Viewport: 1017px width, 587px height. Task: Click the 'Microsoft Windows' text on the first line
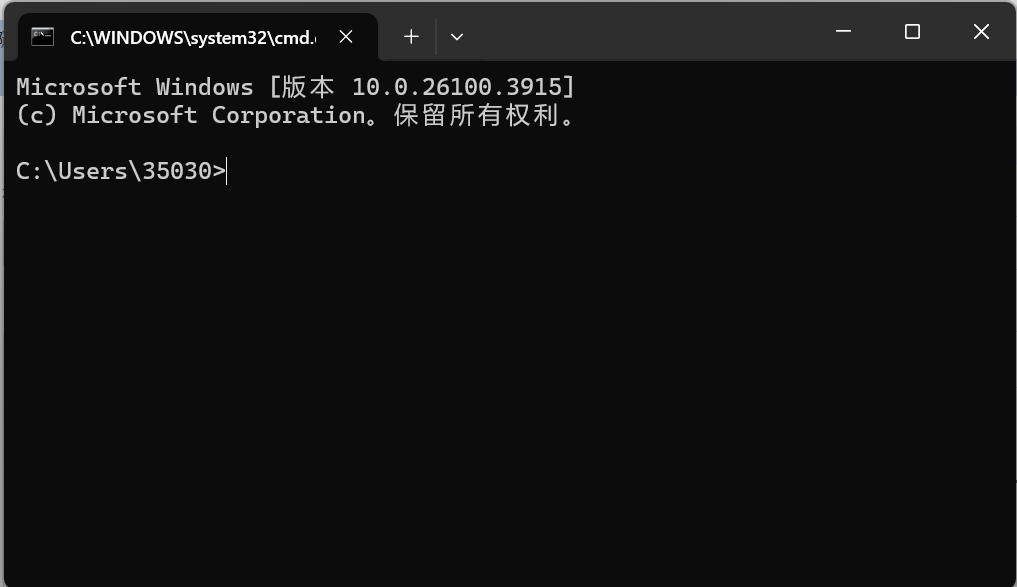[x=134, y=87]
